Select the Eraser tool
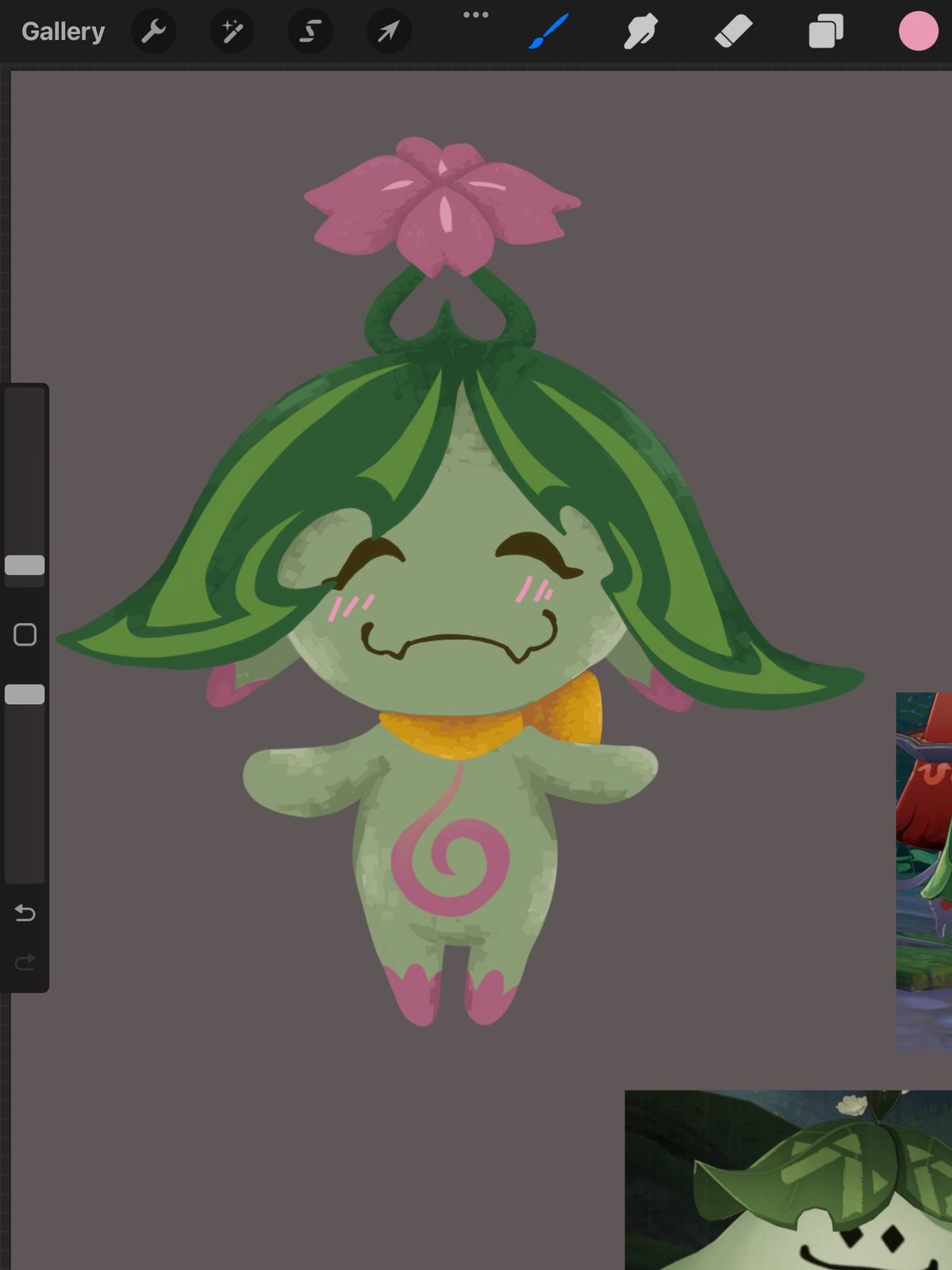 pos(734,32)
